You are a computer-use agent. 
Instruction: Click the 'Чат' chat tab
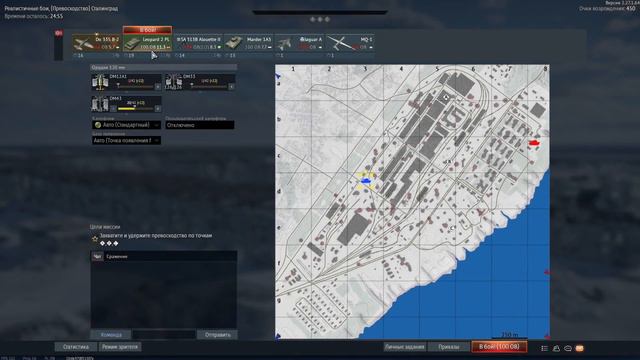pyautogui.click(x=97, y=256)
